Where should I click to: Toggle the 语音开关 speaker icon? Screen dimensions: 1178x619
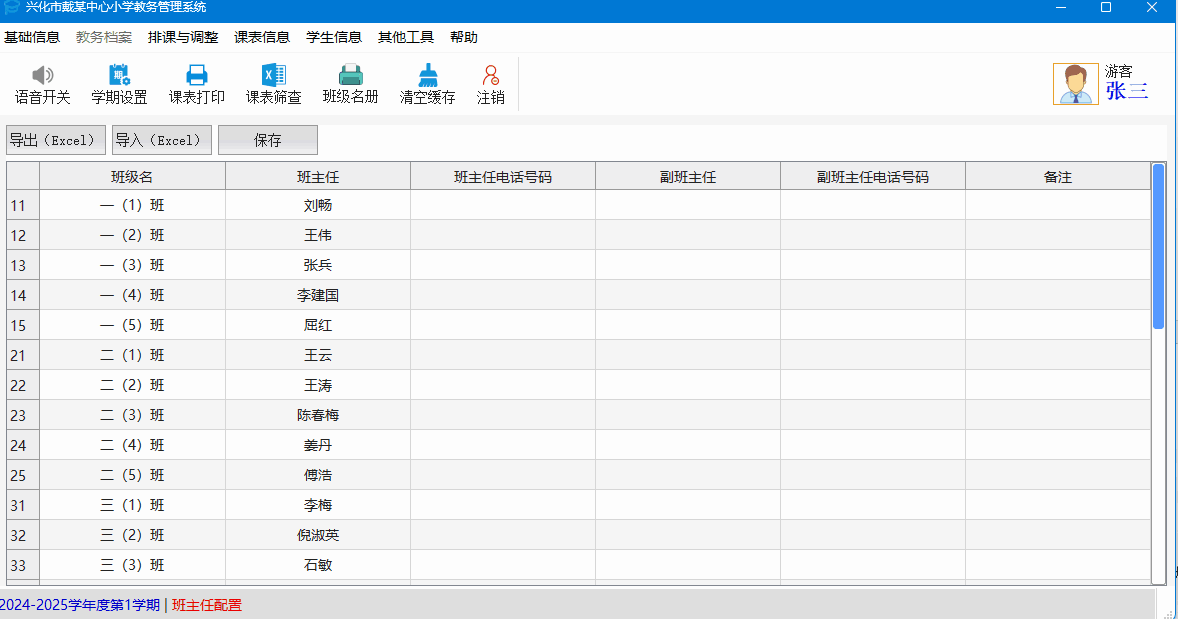point(42,76)
